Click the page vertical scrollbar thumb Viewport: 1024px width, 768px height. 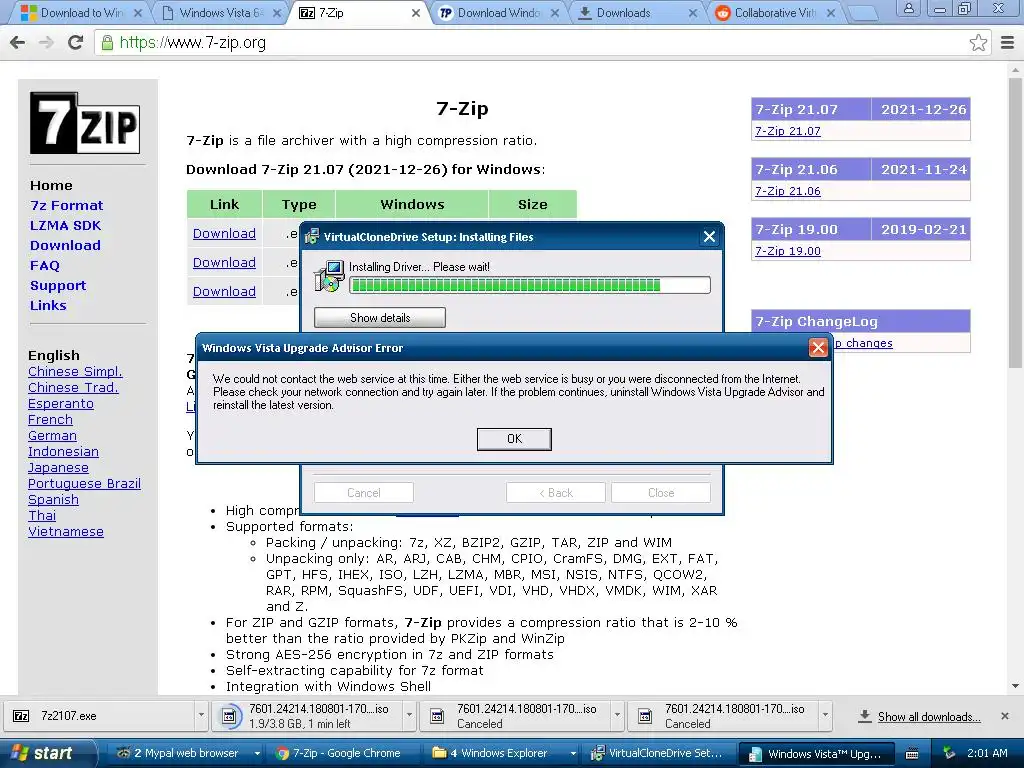tap(1015, 222)
